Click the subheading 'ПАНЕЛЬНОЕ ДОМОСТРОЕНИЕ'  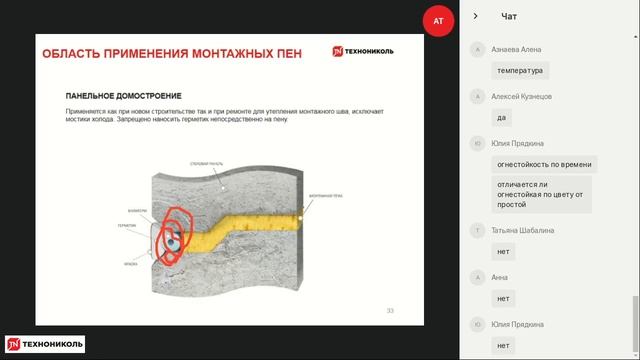[x=124, y=96]
